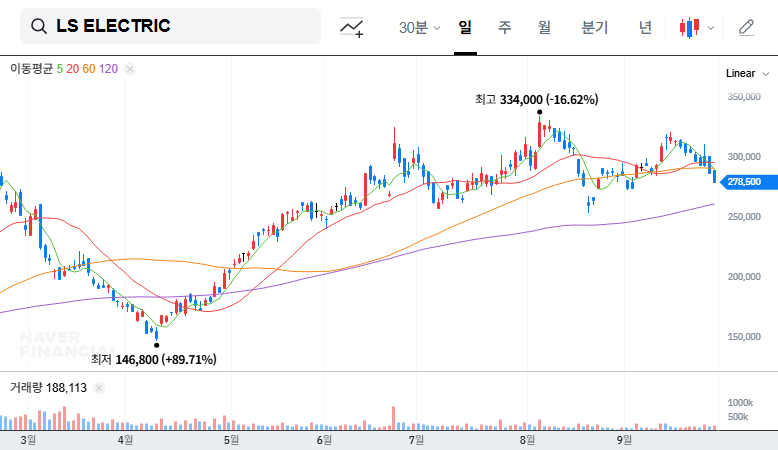This screenshot has height=450, width=778.
Task: Click the 150,000 price axis label
Action: [x=744, y=337]
